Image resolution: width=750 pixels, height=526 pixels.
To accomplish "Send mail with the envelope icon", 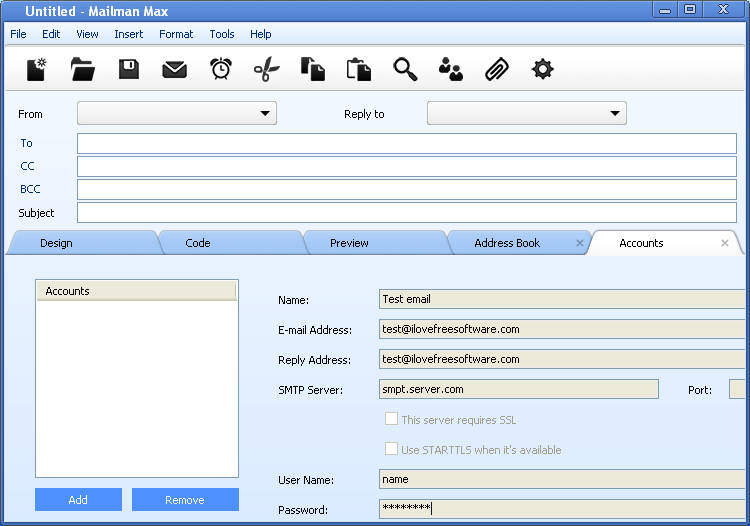I will [x=175, y=69].
